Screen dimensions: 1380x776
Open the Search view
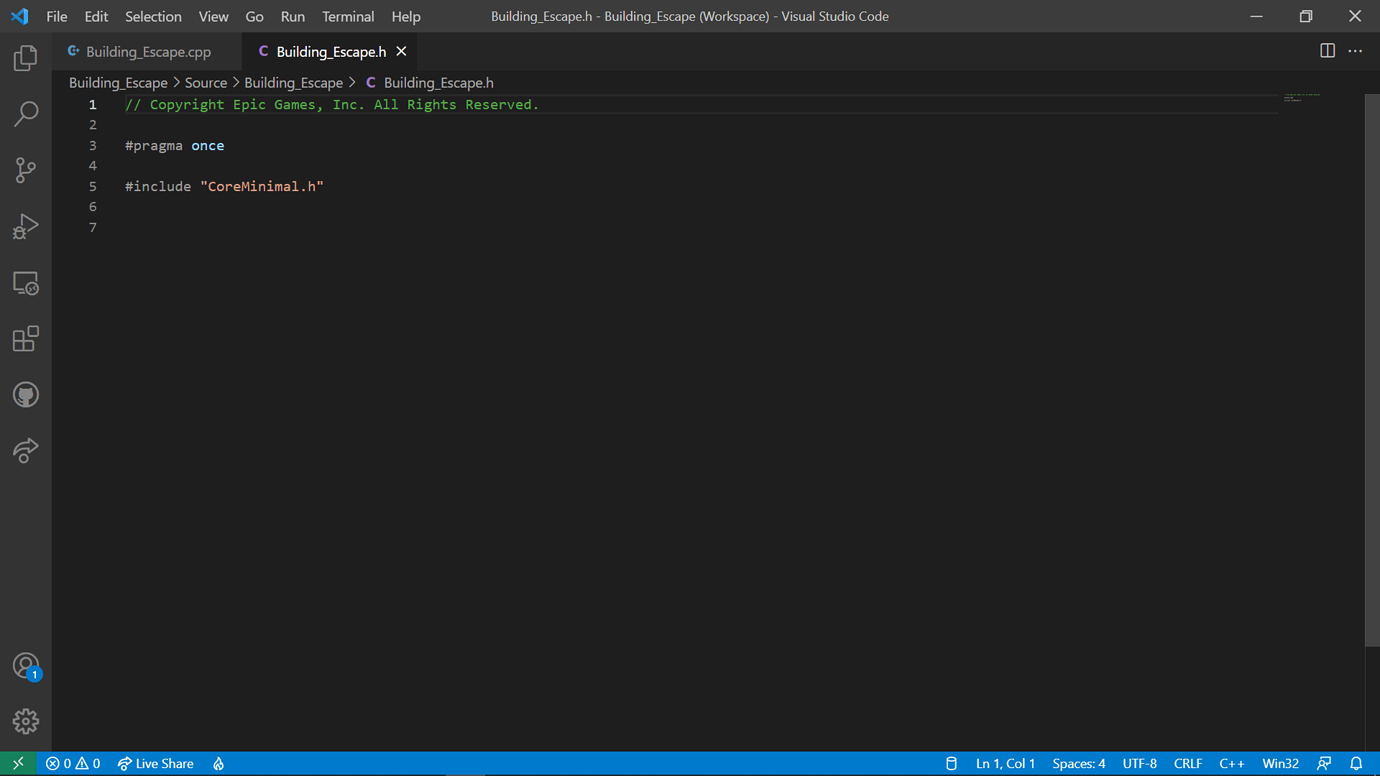(26, 114)
